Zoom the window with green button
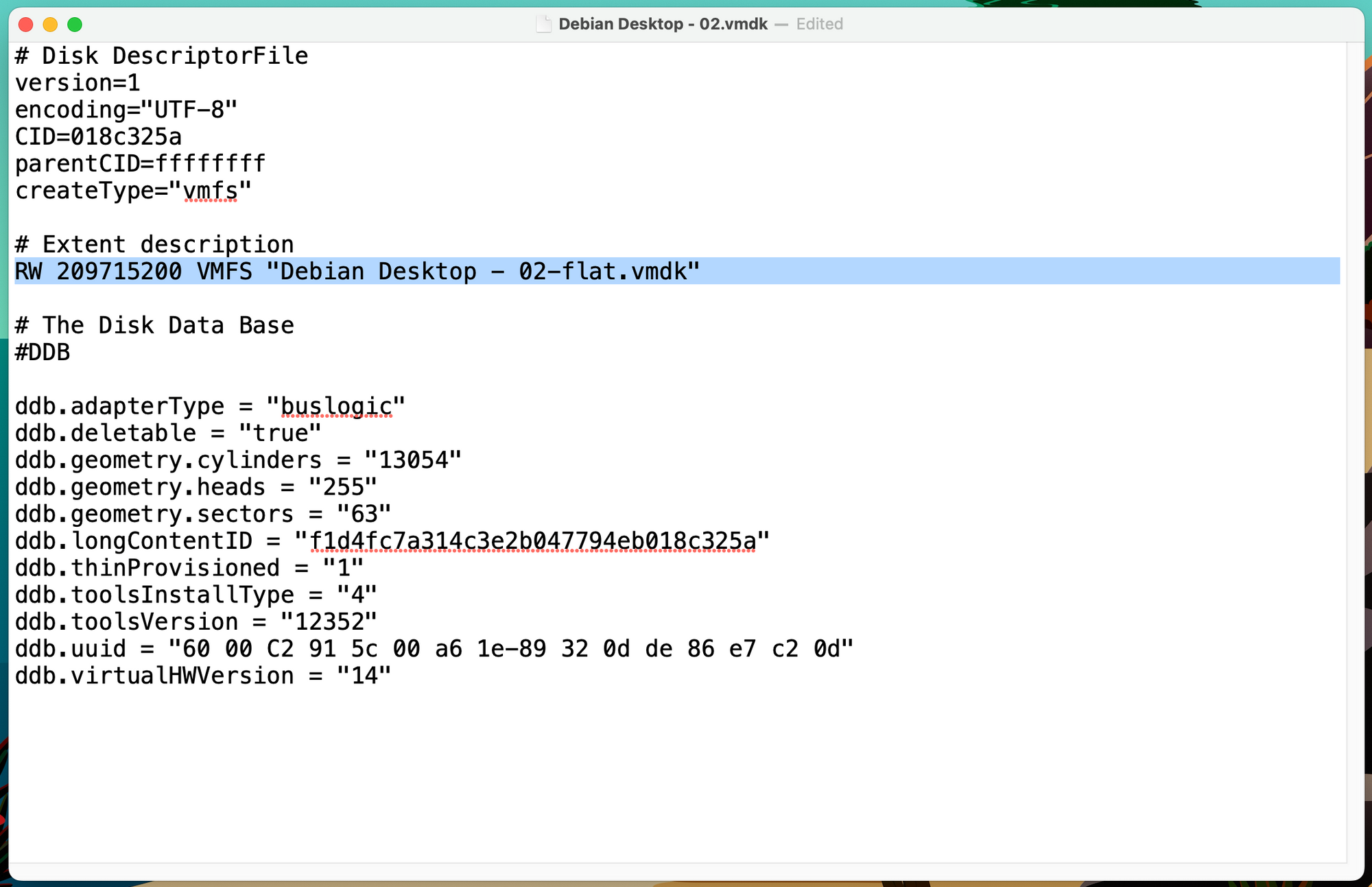Screen dimensions: 1372x887 (75, 25)
